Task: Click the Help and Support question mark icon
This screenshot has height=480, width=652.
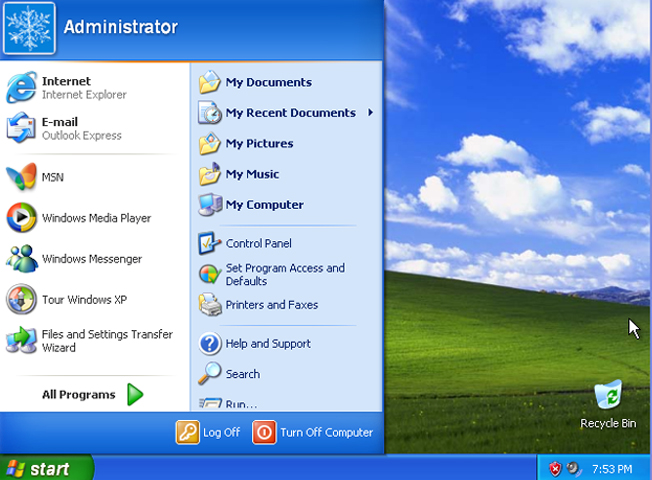Action: point(210,344)
